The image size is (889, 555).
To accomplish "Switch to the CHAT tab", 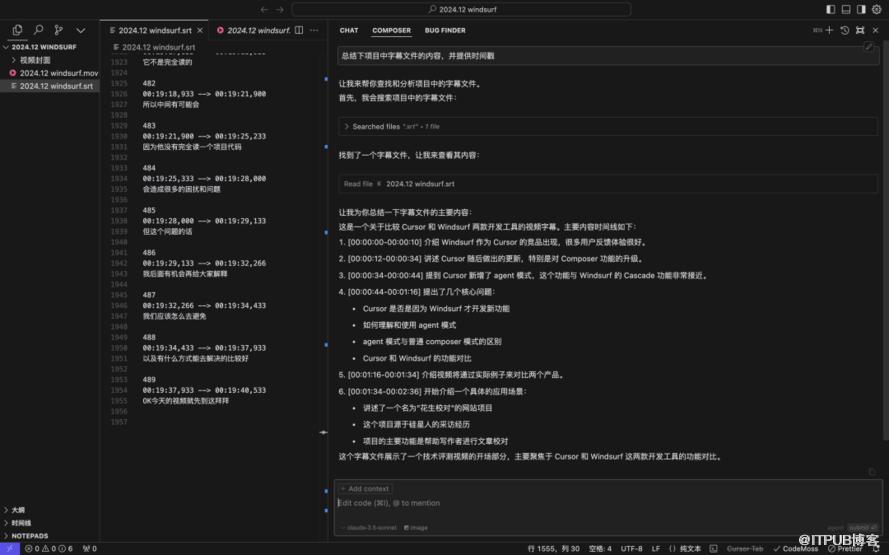I will point(349,30).
